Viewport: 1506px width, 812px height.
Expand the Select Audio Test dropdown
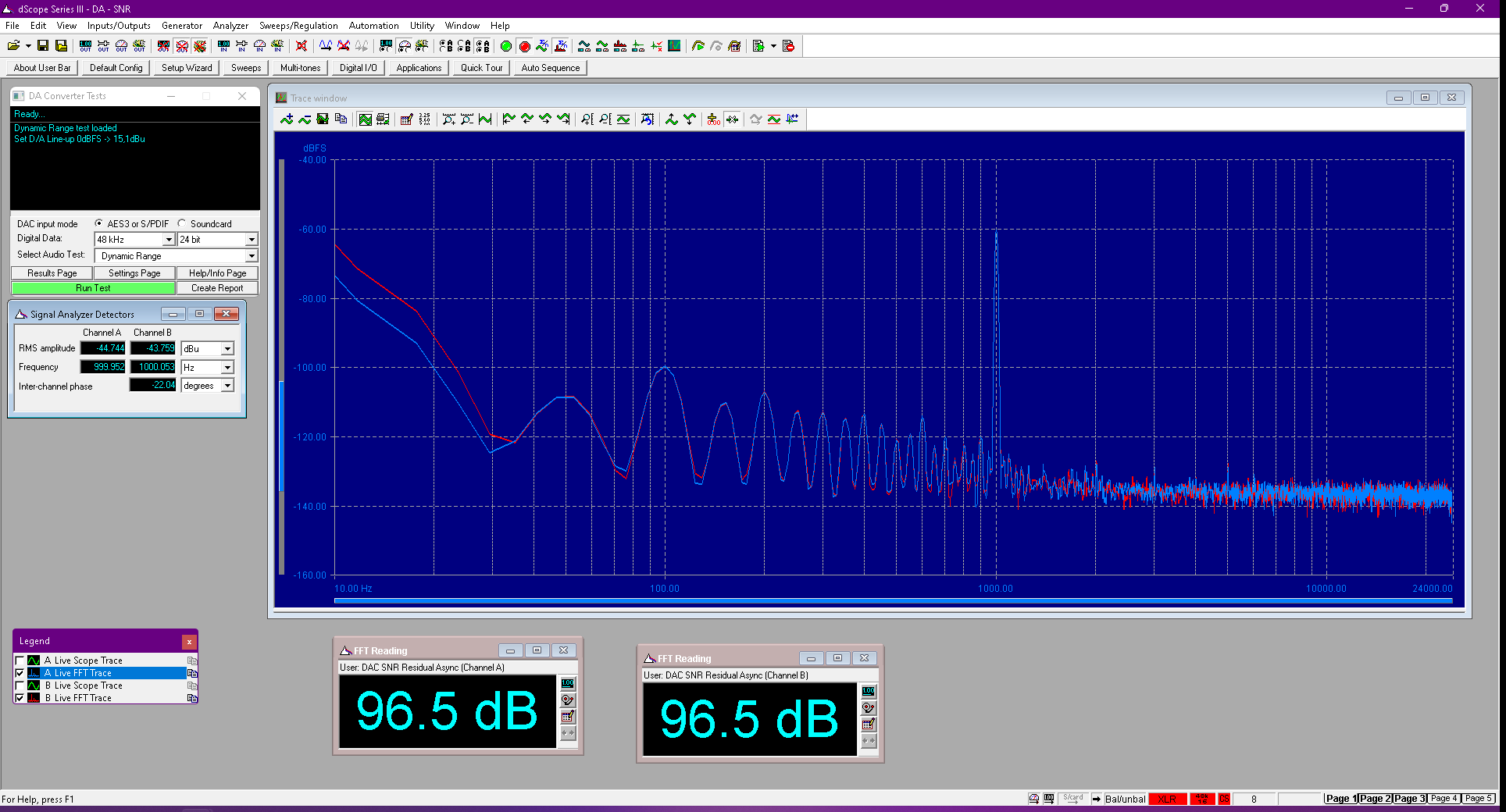pyautogui.click(x=251, y=256)
